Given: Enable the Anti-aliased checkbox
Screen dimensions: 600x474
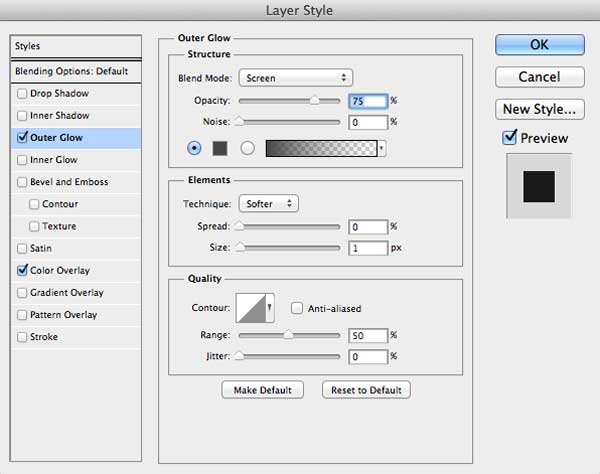Looking at the screenshot, I should 297,308.
